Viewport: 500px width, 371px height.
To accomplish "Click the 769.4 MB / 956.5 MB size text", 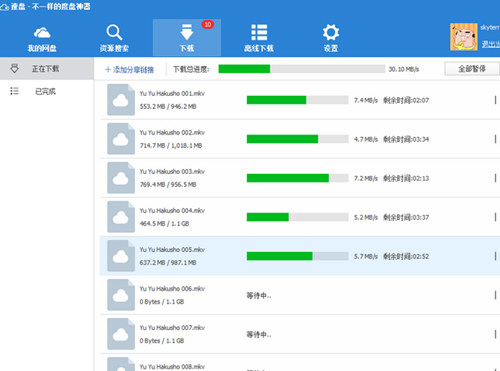I will (168, 185).
